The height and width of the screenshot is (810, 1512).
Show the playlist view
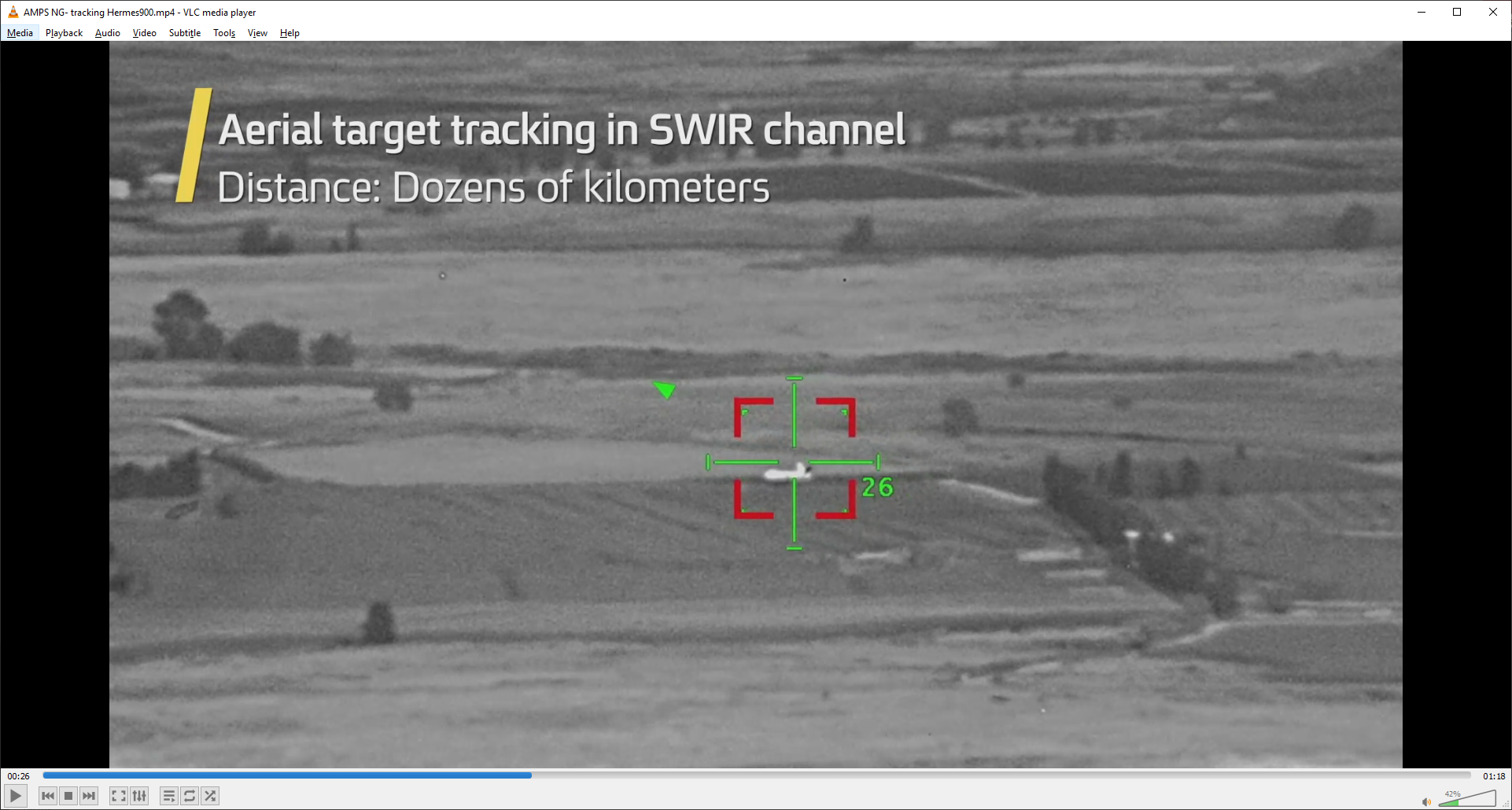pyautogui.click(x=168, y=796)
